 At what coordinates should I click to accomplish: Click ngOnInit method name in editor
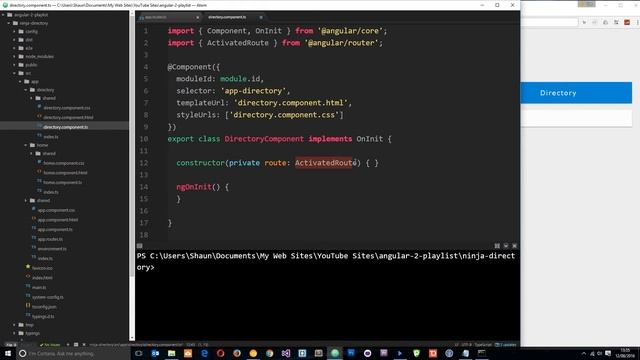[194, 187]
